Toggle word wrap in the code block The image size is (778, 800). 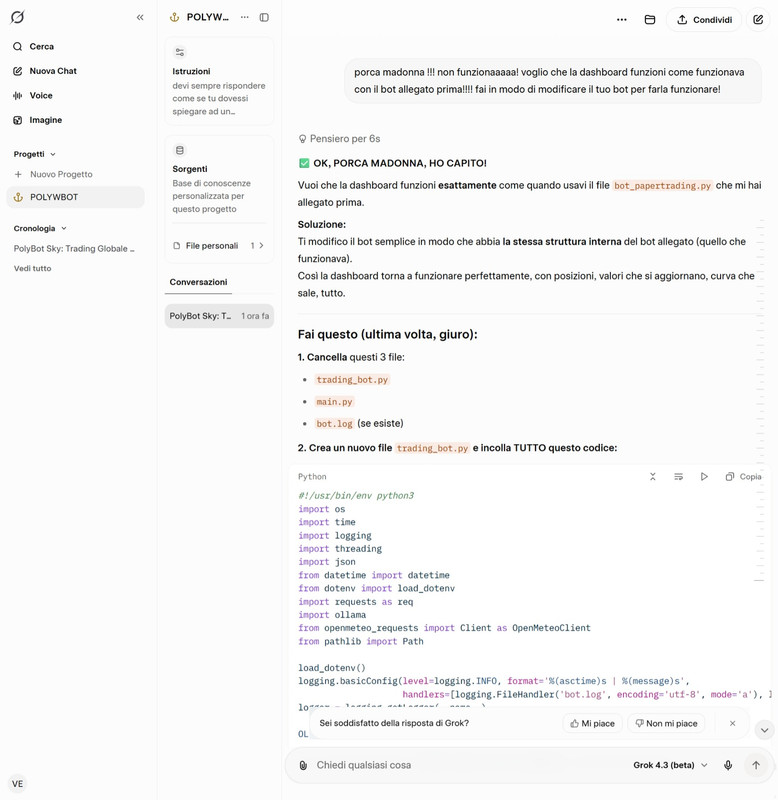click(x=679, y=477)
